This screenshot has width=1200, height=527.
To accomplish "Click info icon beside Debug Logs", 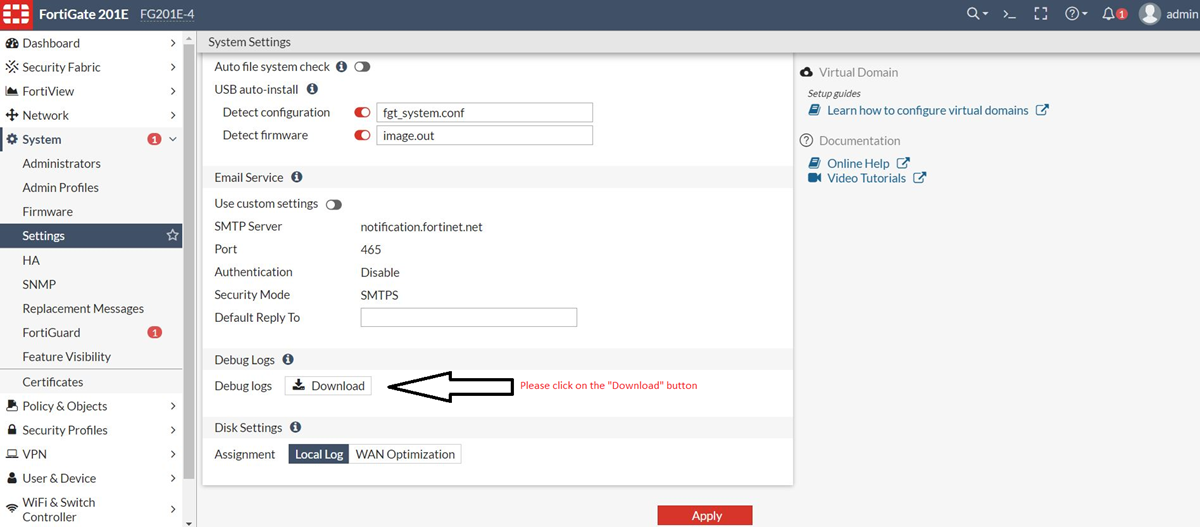I will (288, 359).
